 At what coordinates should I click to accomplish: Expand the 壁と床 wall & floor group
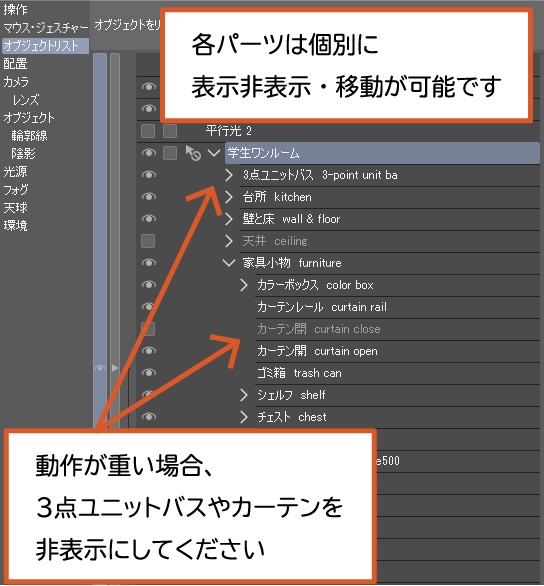[x=229, y=219]
